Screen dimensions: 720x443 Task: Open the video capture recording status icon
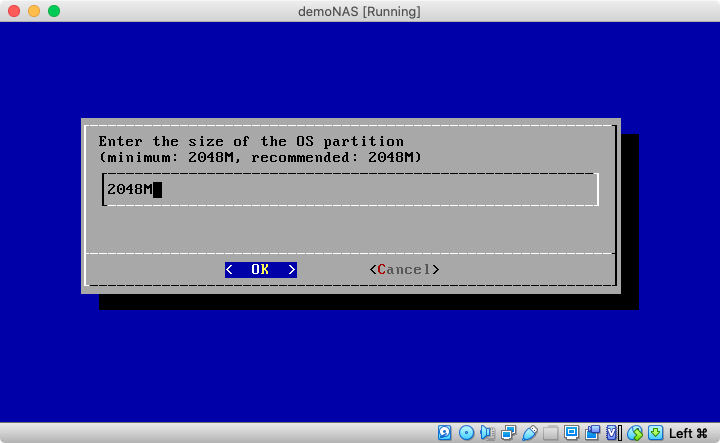coord(593,433)
